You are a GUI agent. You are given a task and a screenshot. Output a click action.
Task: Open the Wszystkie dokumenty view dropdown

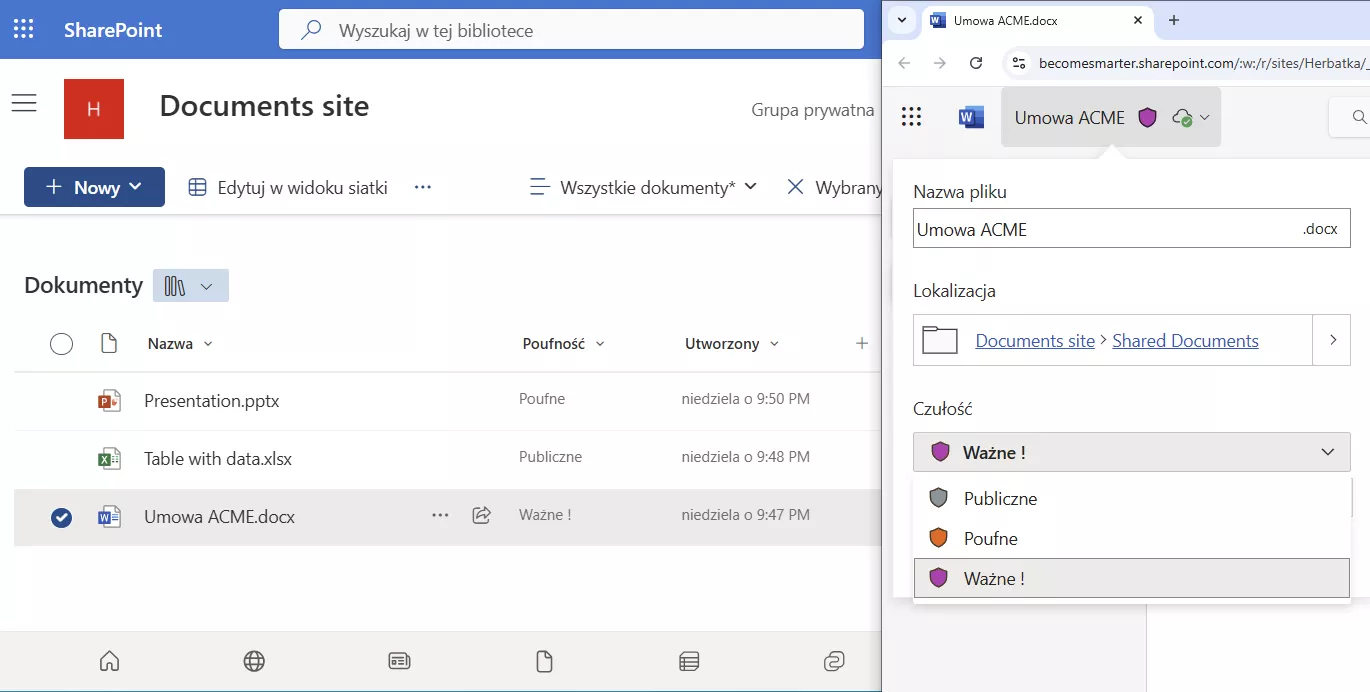(644, 187)
